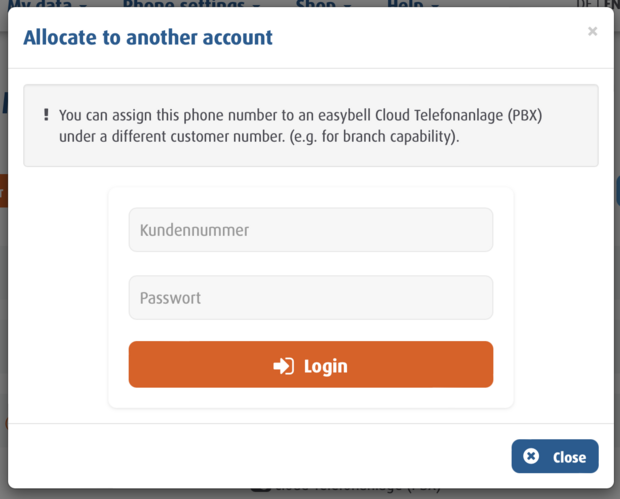620x499 pixels.
Task: Click the PBX assignment info message text
Action: 300,126
